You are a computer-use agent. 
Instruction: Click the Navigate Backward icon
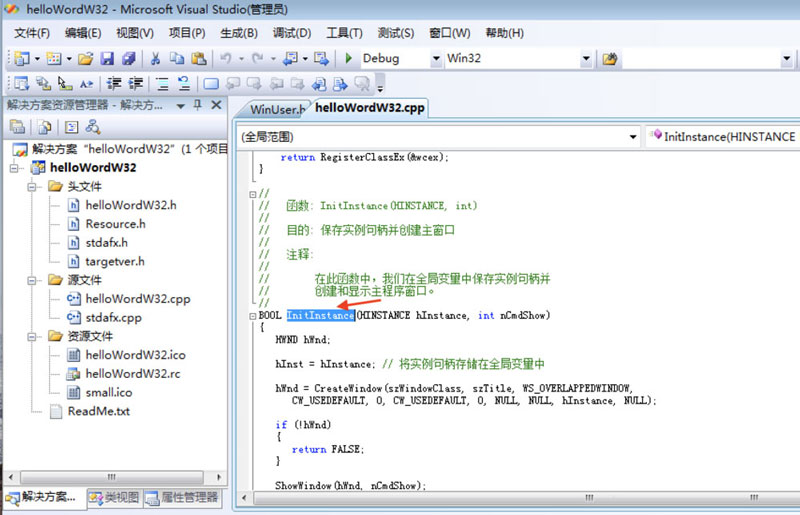pos(290,58)
